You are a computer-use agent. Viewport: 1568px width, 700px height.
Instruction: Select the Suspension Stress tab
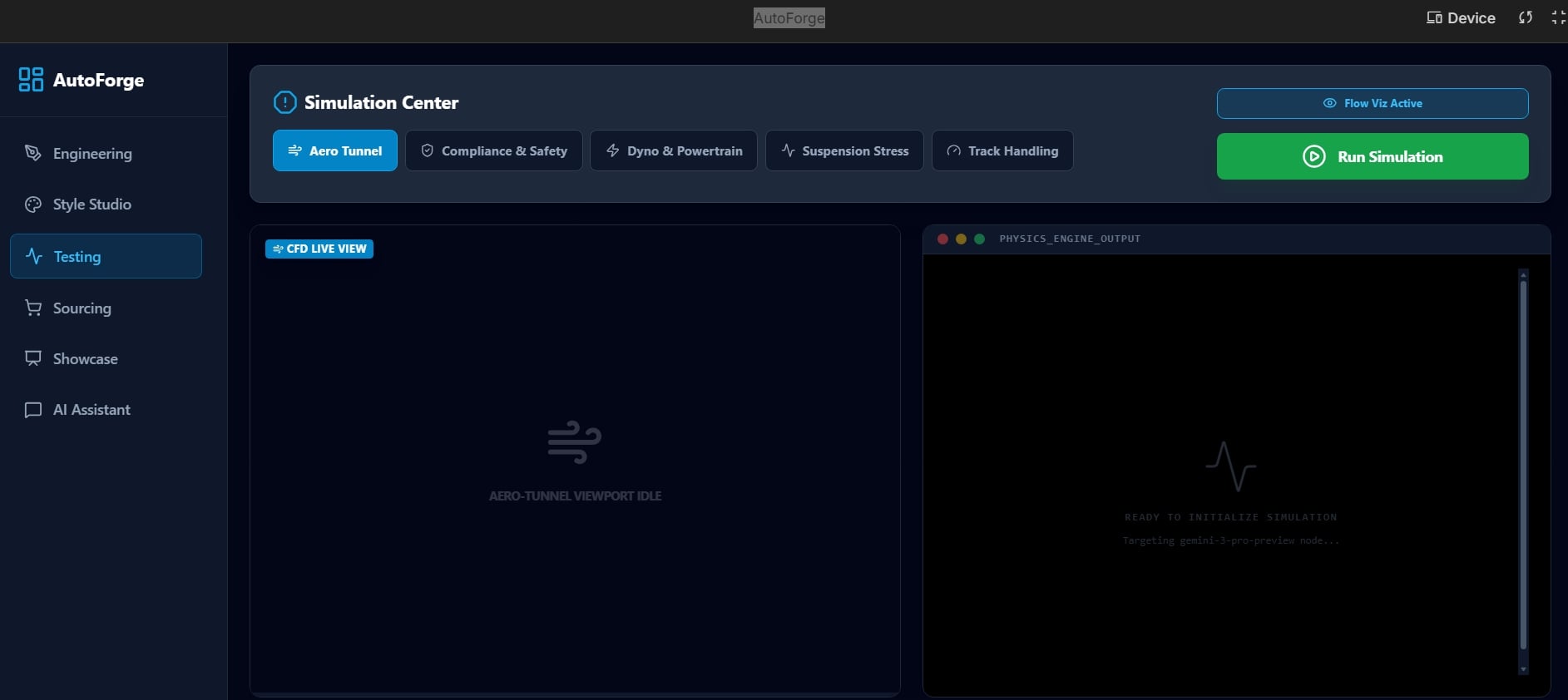point(843,151)
